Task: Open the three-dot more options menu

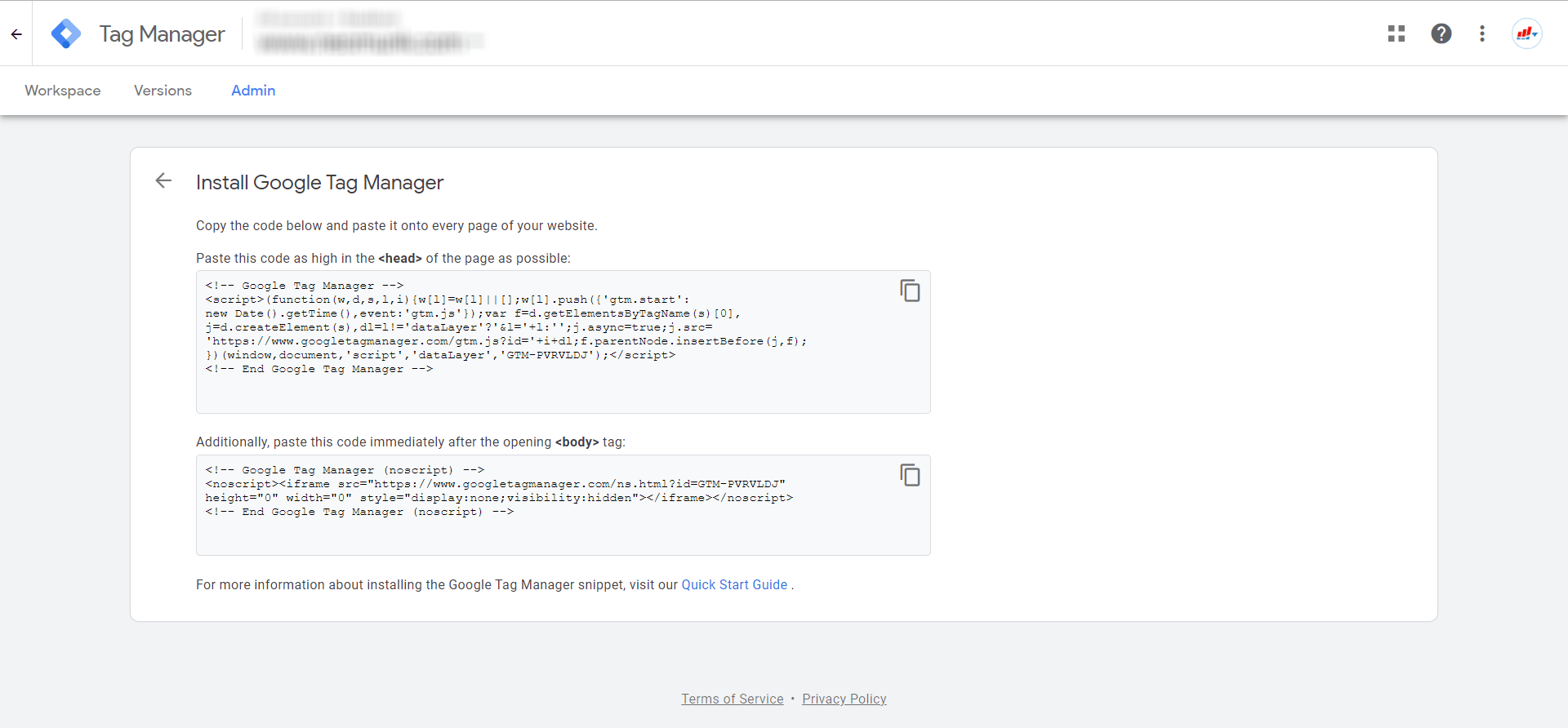Action: [x=1482, y=33]
